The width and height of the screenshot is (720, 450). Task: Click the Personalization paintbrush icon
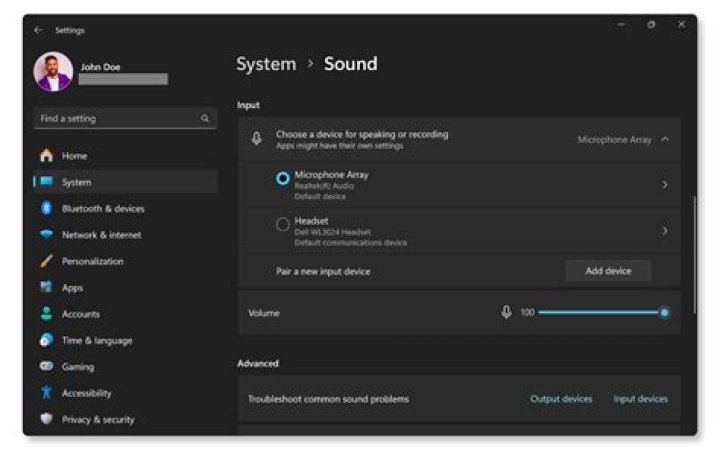pos(46,261)
